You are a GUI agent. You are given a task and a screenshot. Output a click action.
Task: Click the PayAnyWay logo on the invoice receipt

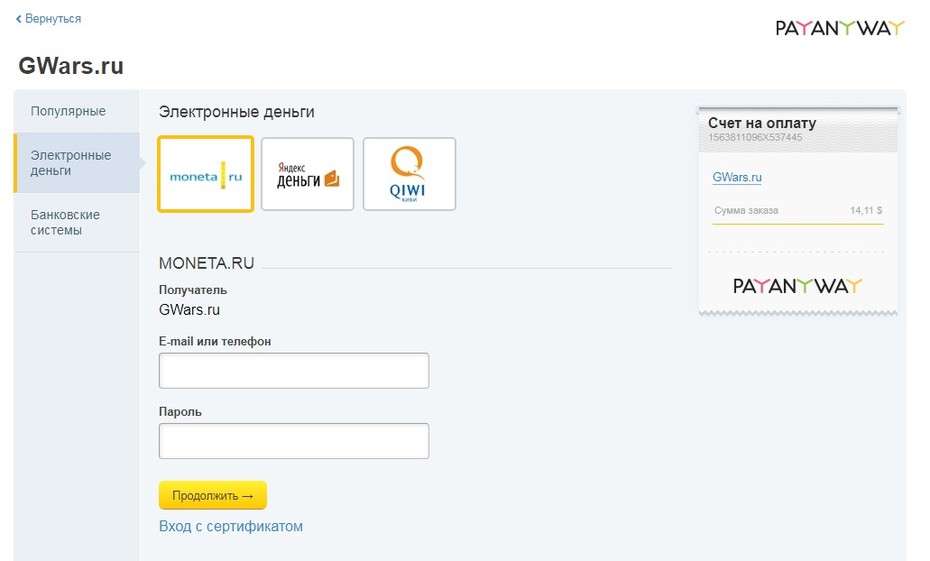coord(797,286)
